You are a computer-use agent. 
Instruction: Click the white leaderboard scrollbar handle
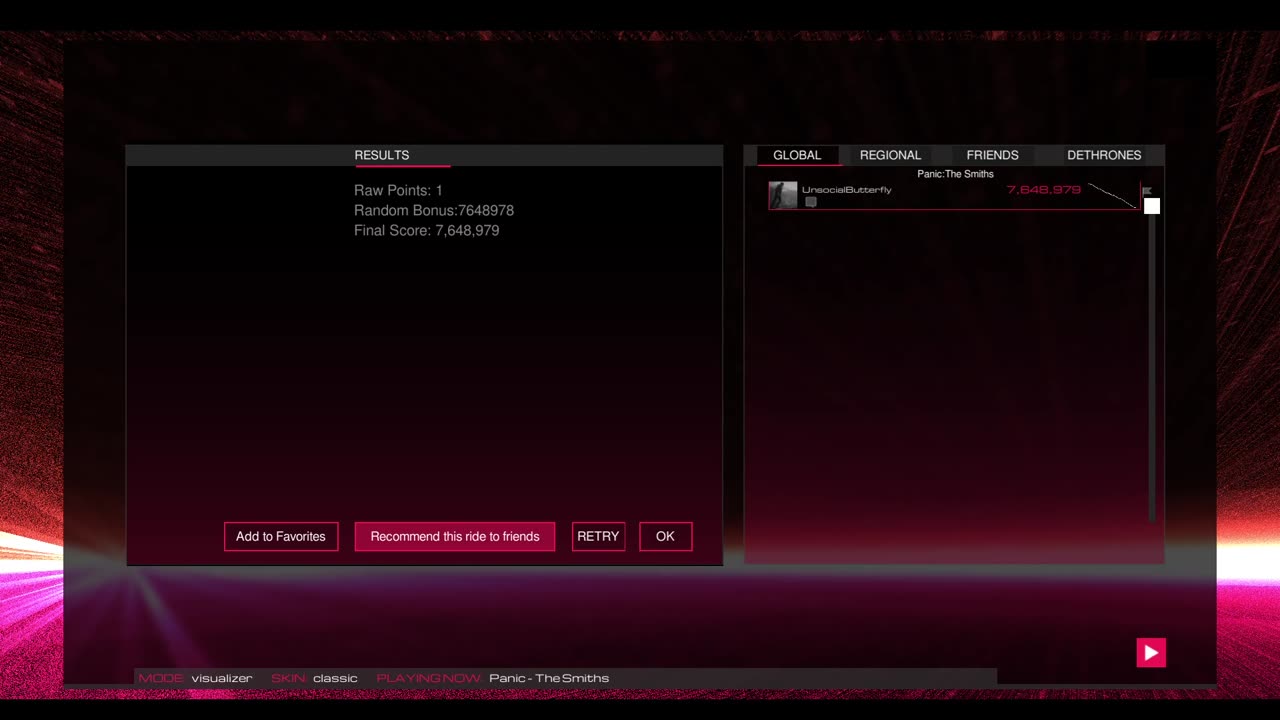coord(1152,206)
